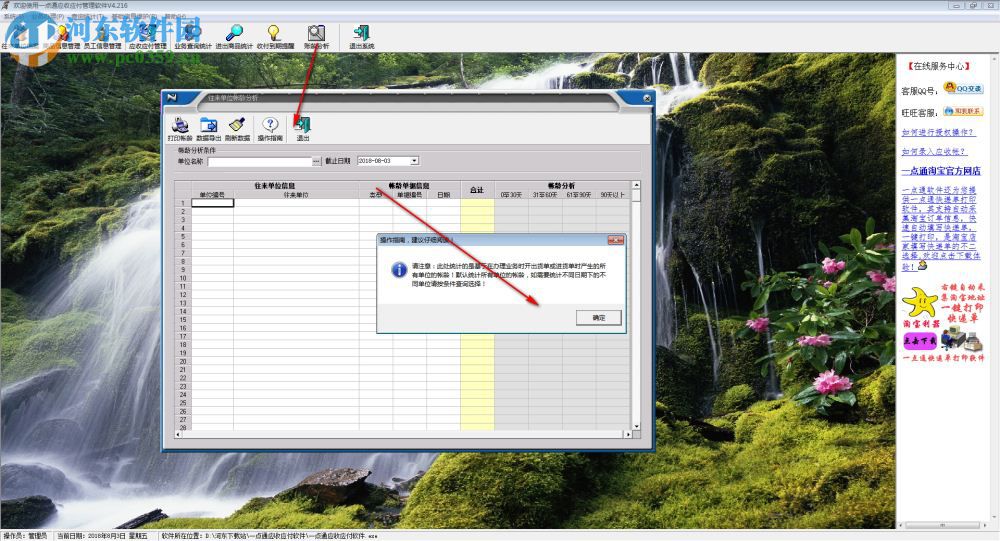Close the 往来单位帐龄分析 window
This screenshot has width=1000, height=541.
pos(647,98)
